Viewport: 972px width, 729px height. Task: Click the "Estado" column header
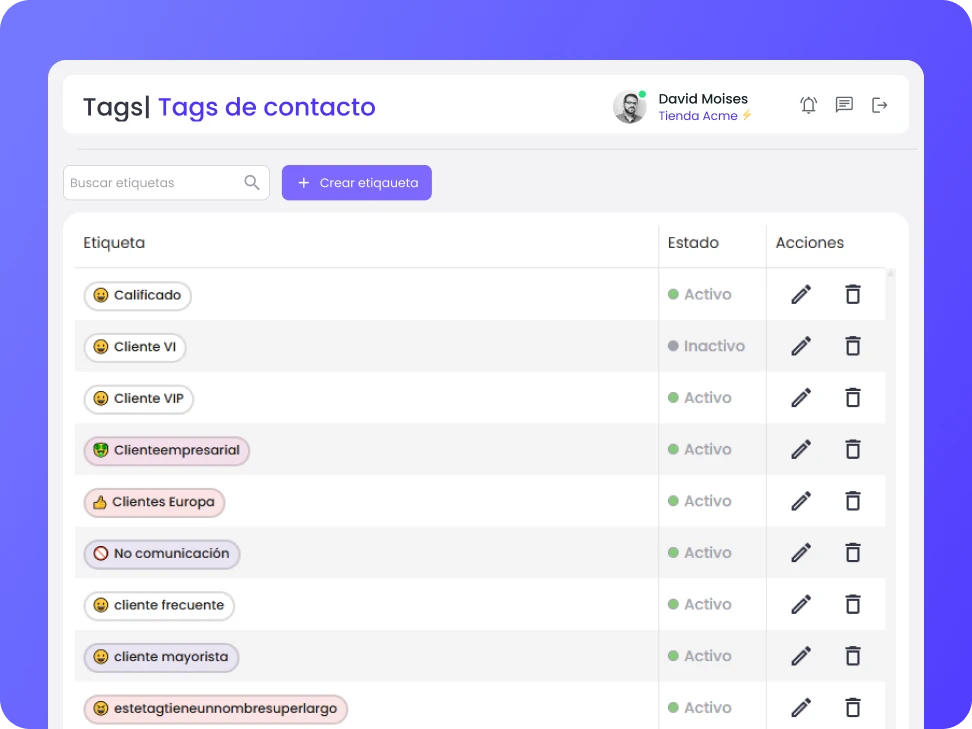691,243
